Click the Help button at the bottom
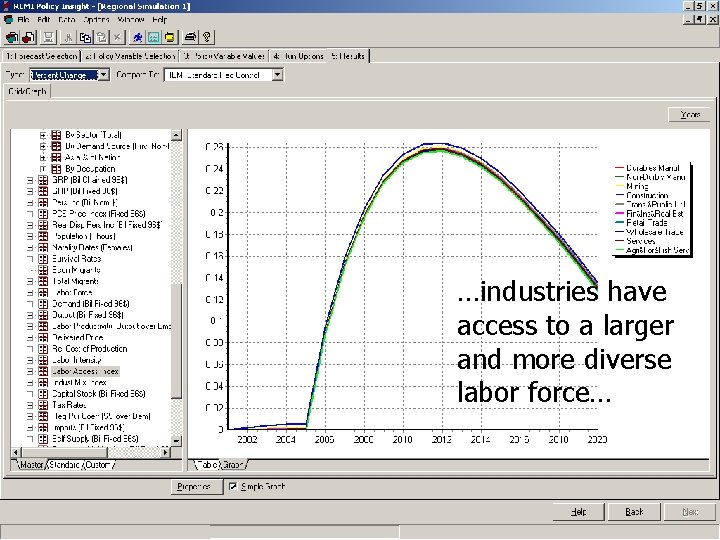Screen dimensions: 720x540 579,512
